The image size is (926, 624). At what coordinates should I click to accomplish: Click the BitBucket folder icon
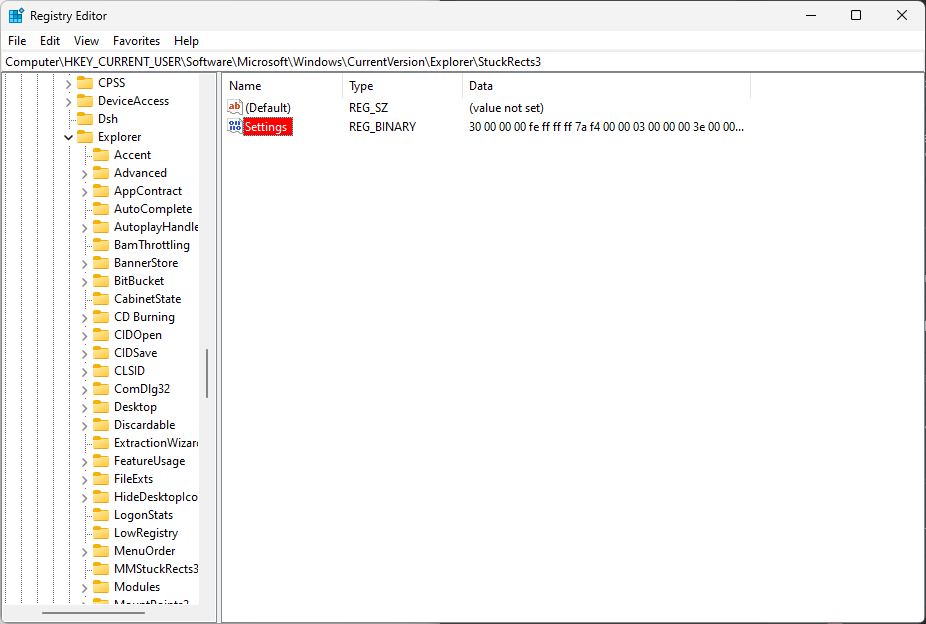tap(101, 280)
